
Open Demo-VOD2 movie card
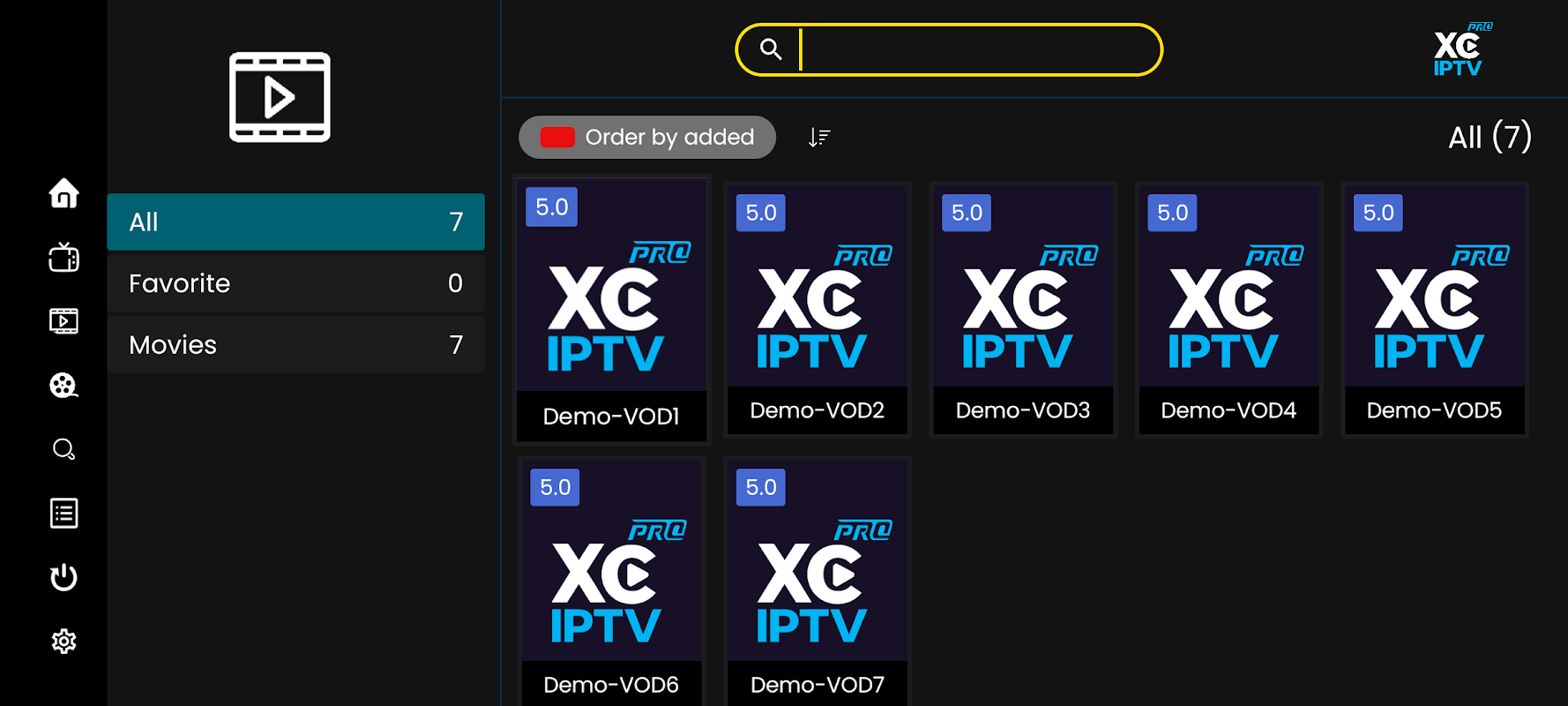coord(817,310)
